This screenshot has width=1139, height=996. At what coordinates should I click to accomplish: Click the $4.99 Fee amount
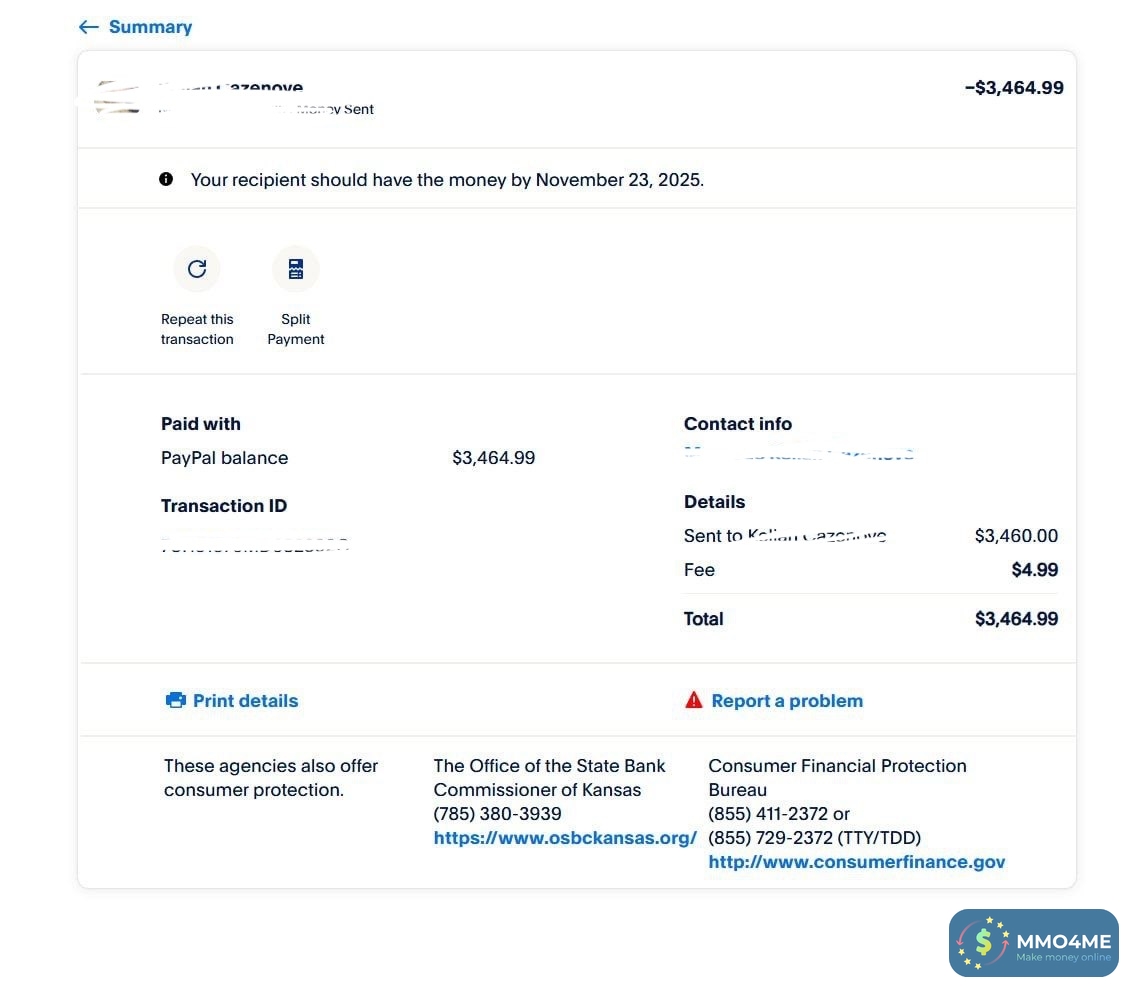pyautogui.click(x=1035, y=570)
